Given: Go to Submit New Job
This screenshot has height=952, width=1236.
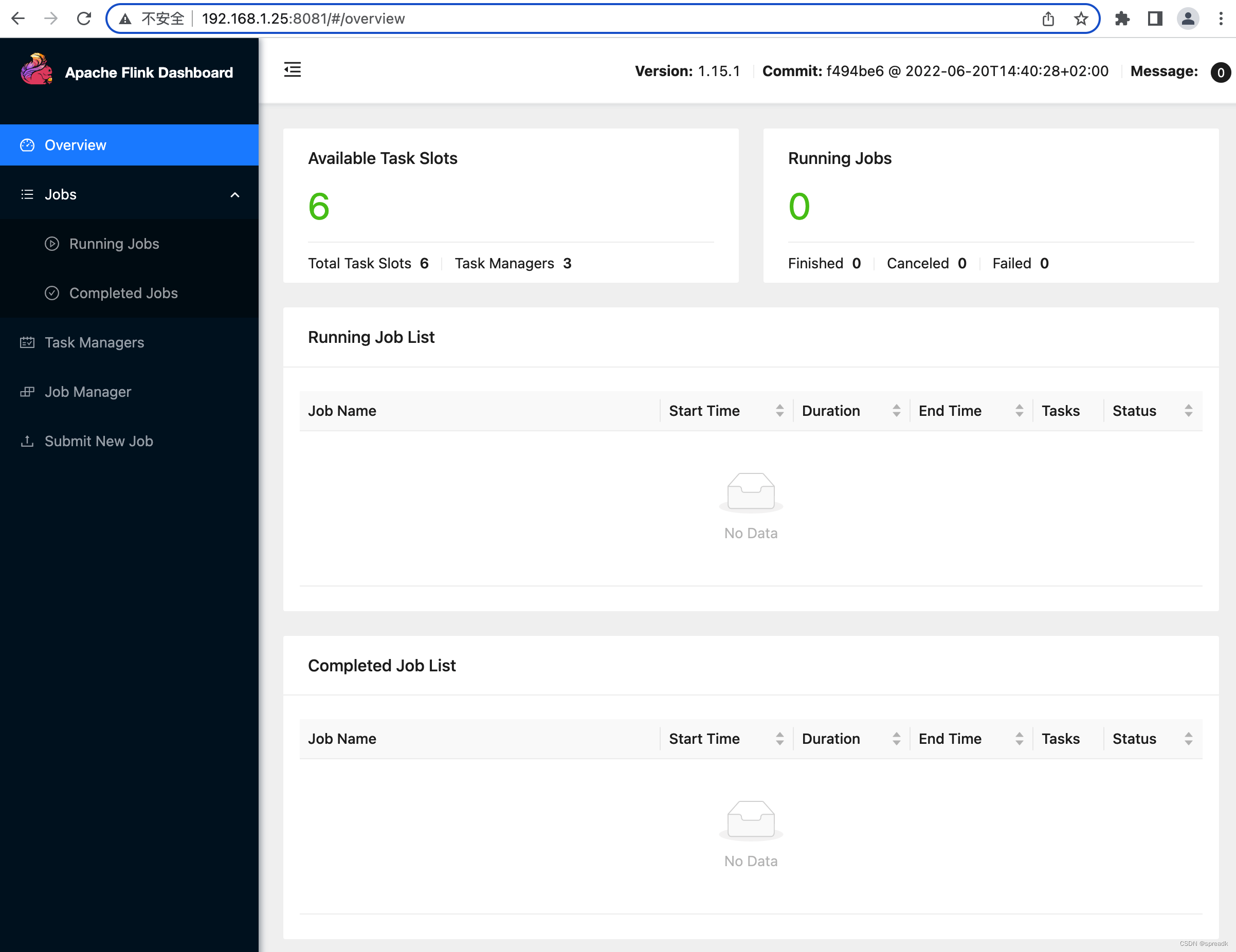Looking at the screenshot, I should [x=99, y=441].
